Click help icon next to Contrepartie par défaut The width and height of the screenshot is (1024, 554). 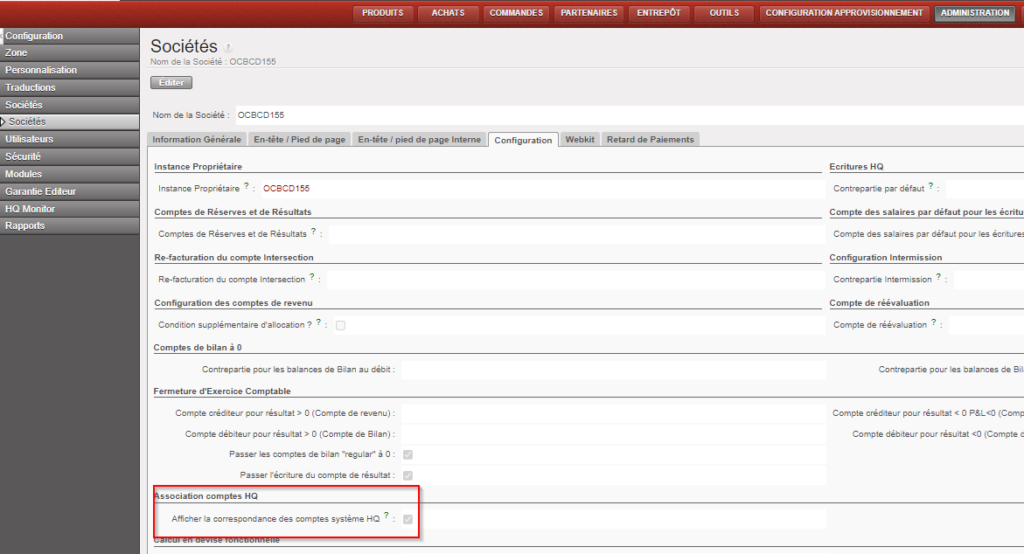click(x=931, y=186)
